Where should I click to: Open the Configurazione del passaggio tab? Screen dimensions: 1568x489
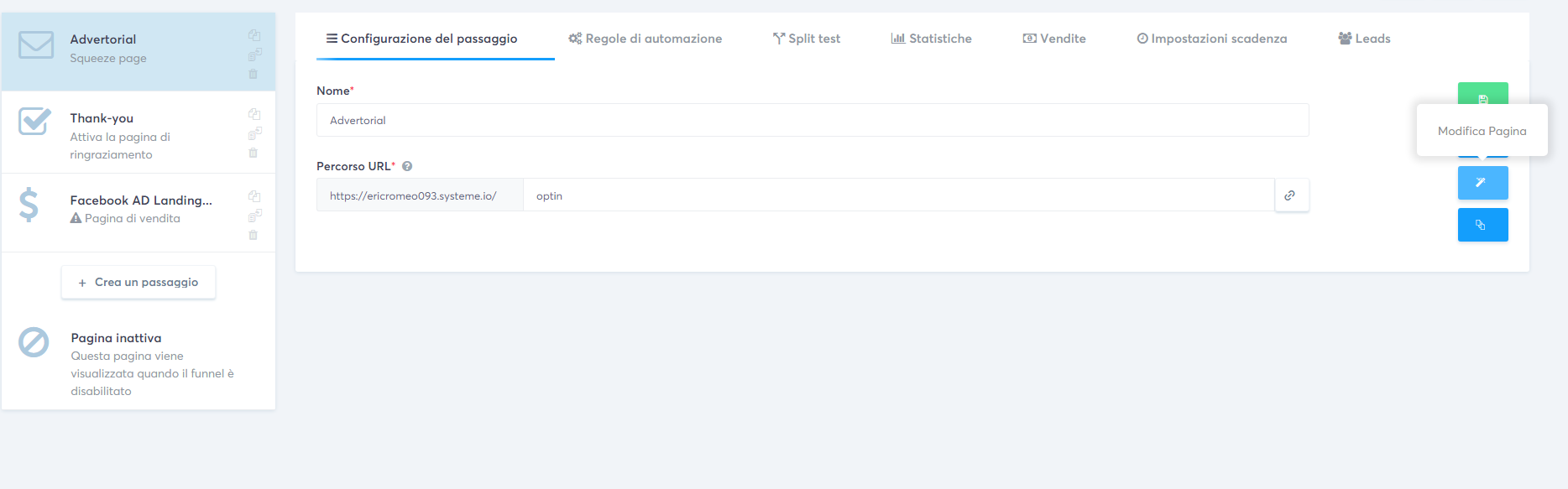tap(421, 39)
